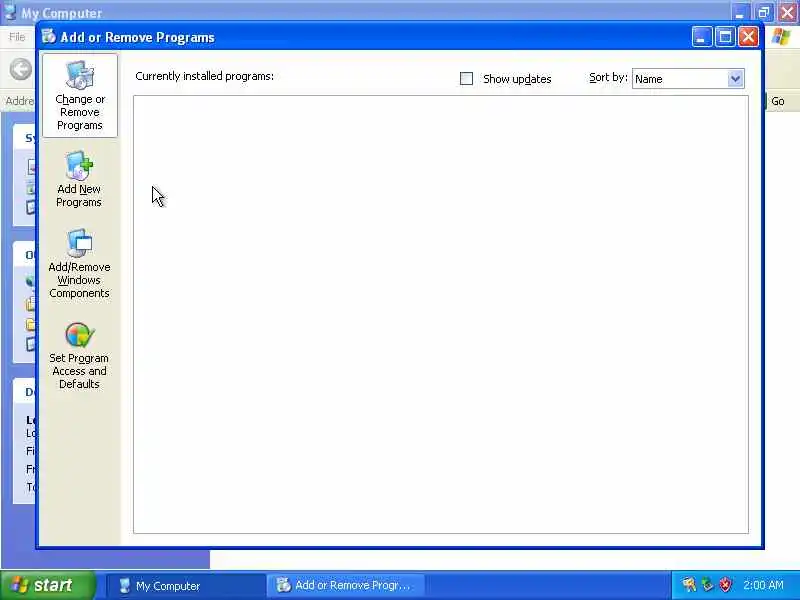The image size is (800, 600).
Task: Minimize the Add or Remove Programs window
Action: click(702, 37)
